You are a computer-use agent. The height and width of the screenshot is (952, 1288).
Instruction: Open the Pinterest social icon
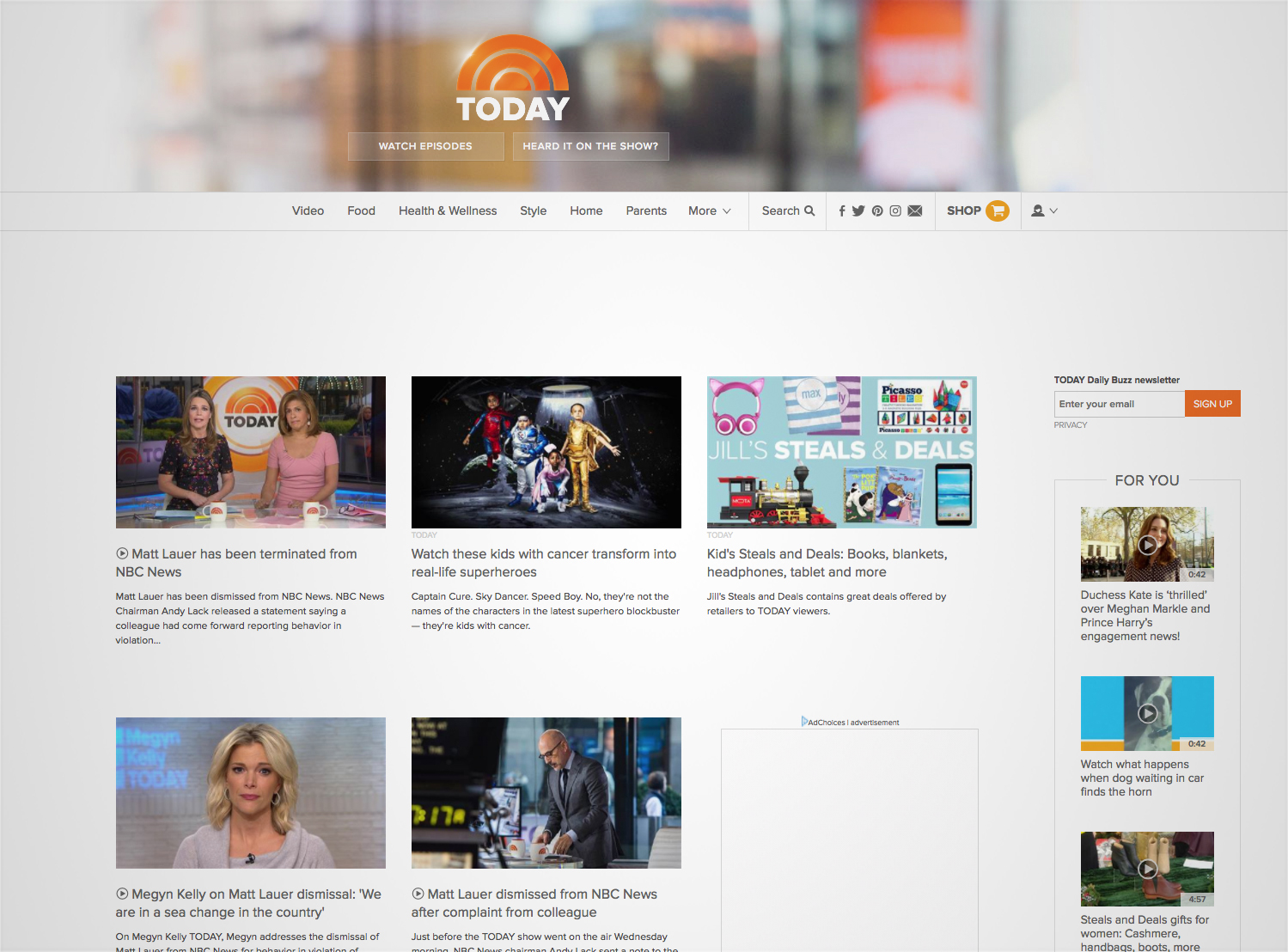coord(877,211)
